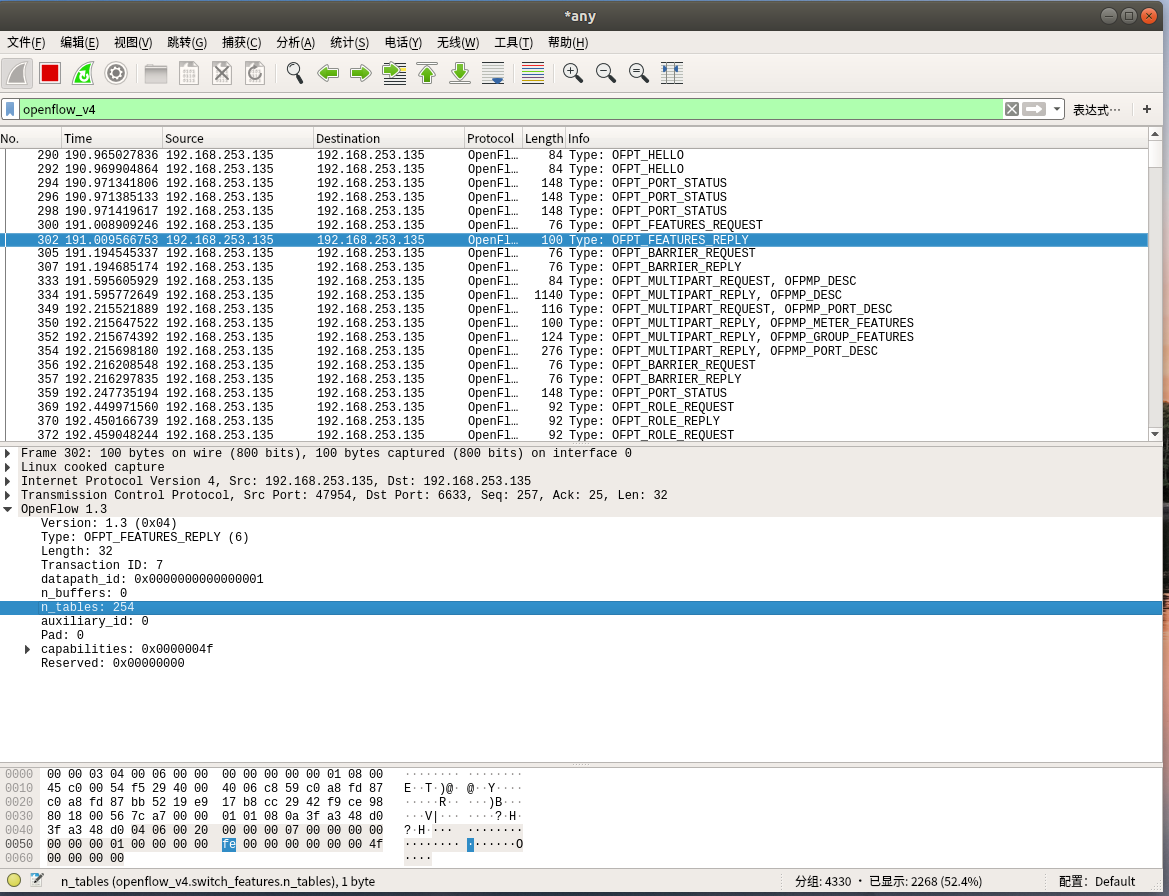Sort packets by the Time column
The height and width of the screenshot is (896, 1169).
112,138
